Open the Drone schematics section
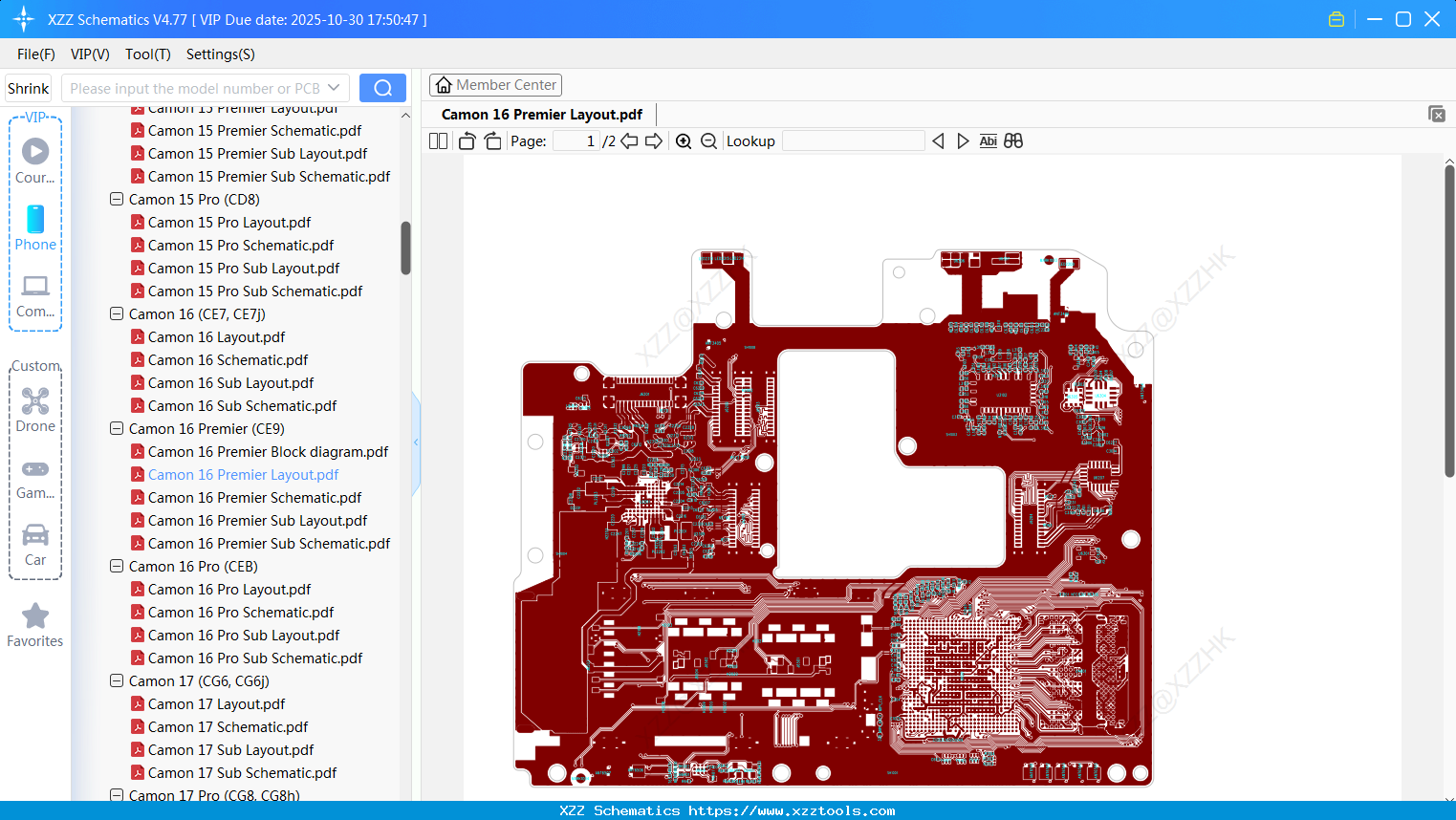The width and height of the screenshot is (1456, 820). [x=34, y=409]
